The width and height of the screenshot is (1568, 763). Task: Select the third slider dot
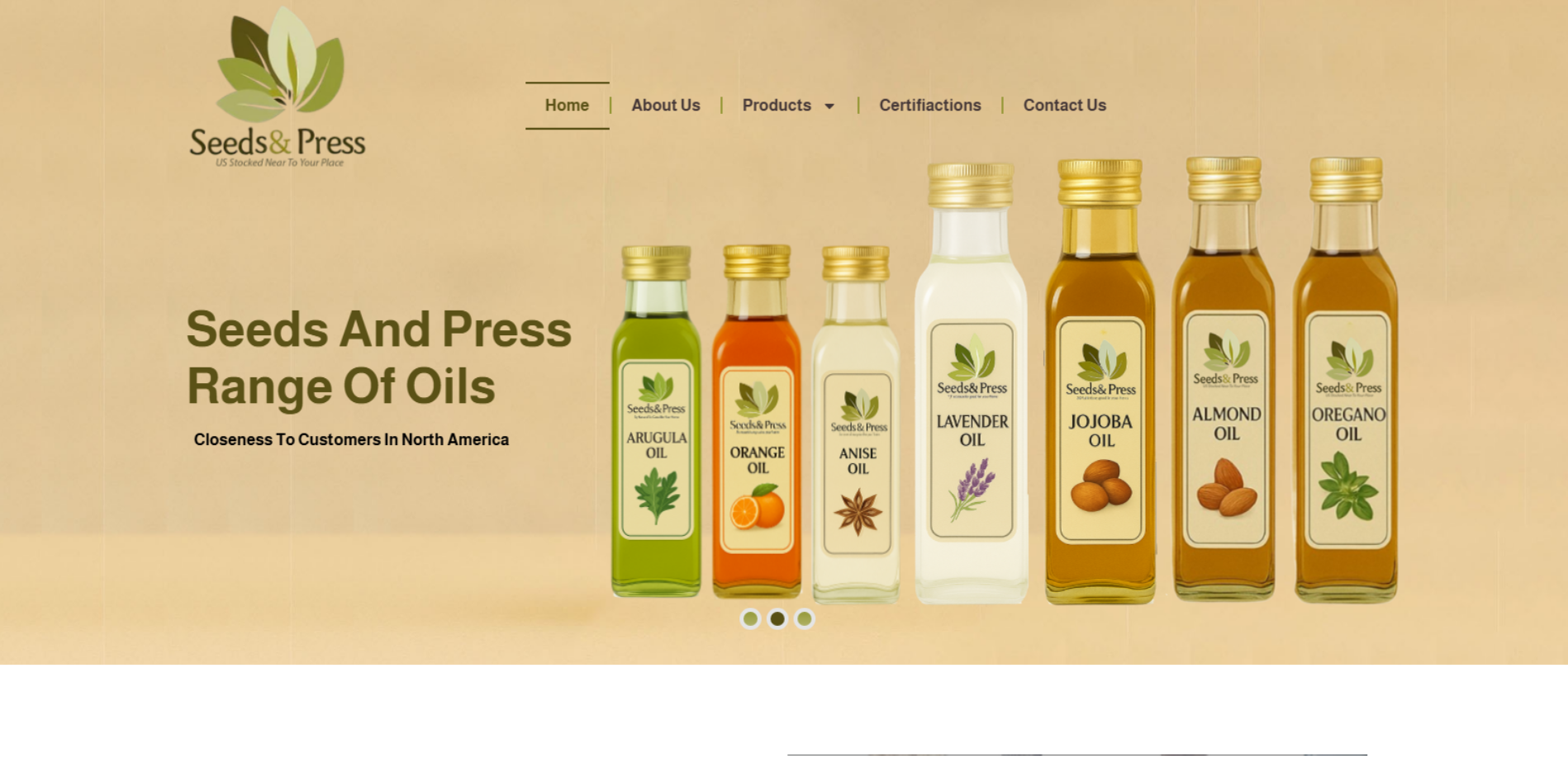click(805, 618)
